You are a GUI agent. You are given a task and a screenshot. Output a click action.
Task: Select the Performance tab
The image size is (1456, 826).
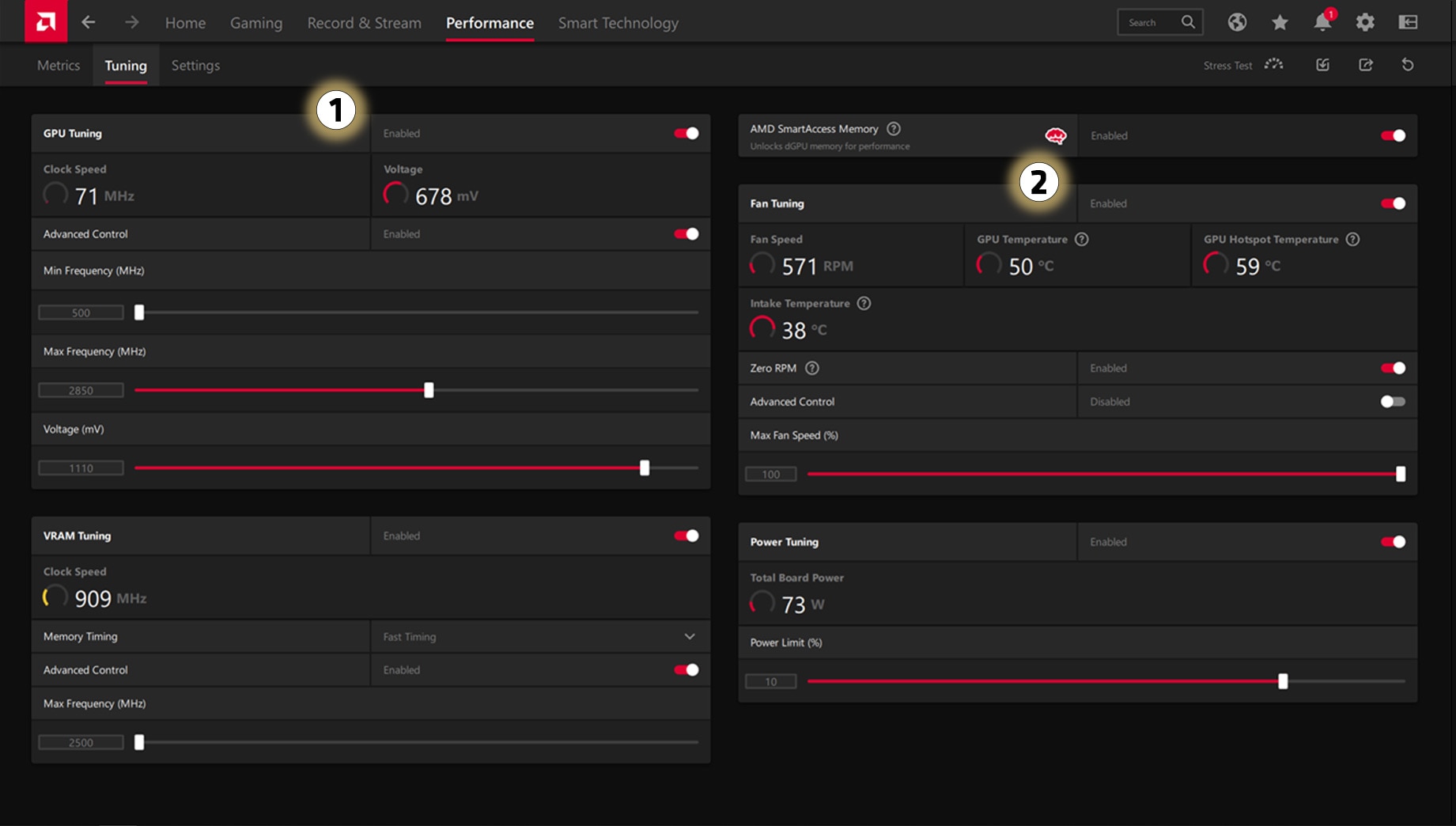(490, 23)
